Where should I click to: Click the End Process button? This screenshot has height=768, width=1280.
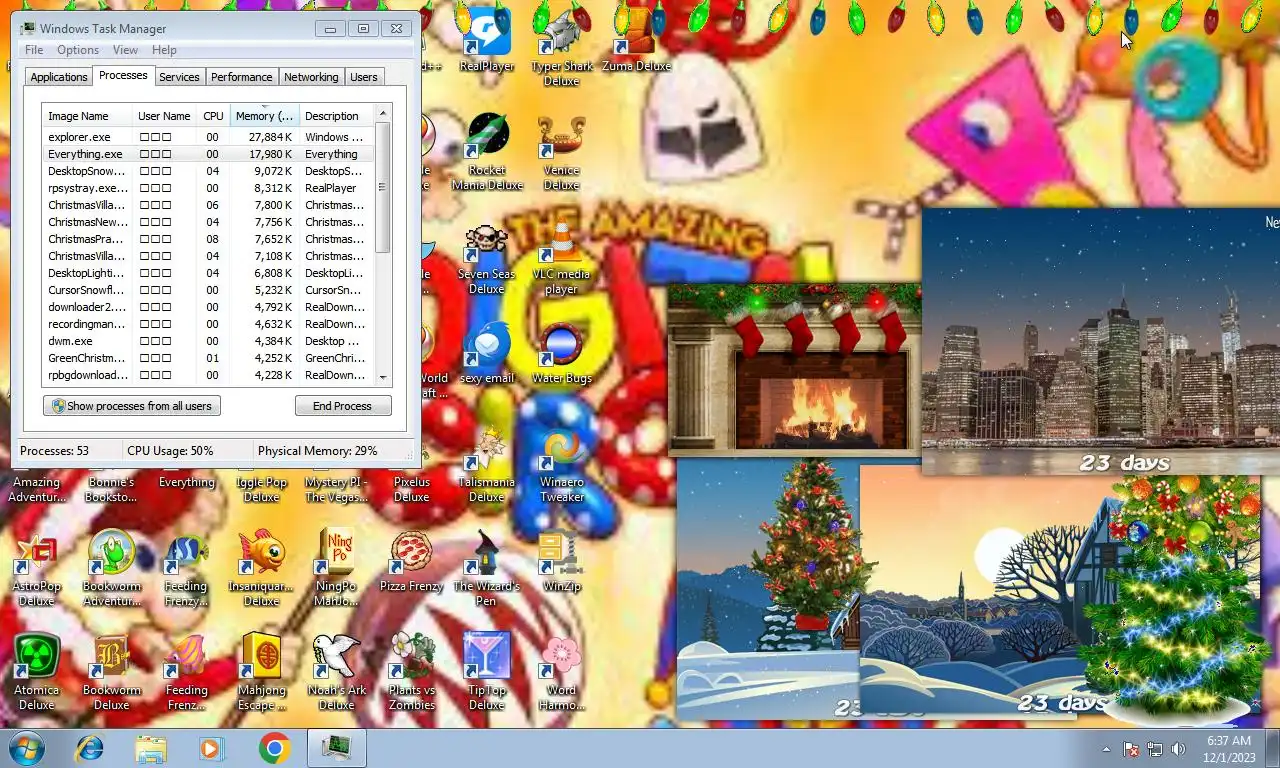point(343,406)
